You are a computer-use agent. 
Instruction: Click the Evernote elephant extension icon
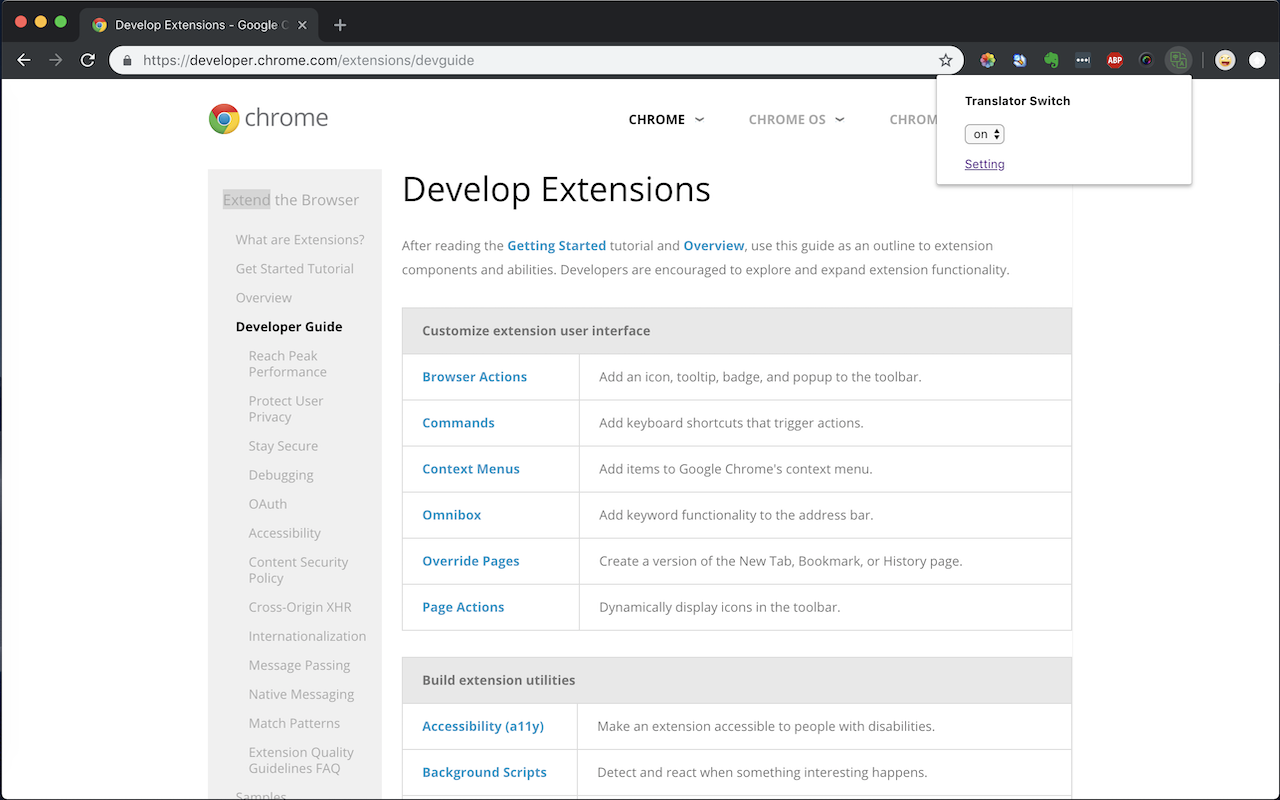[x=1051, y=60]
